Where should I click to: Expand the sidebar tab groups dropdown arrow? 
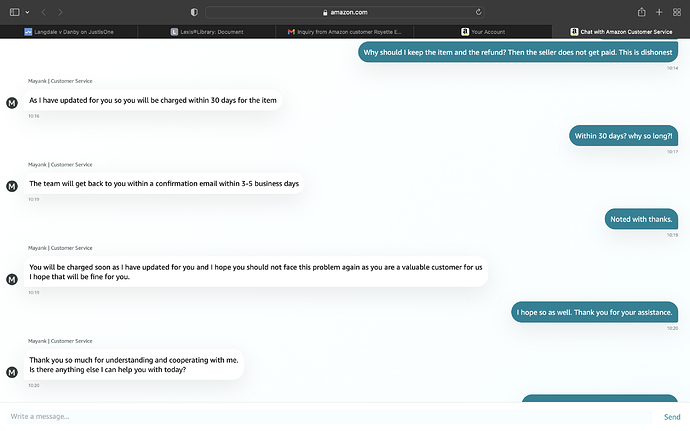point(28,12)
